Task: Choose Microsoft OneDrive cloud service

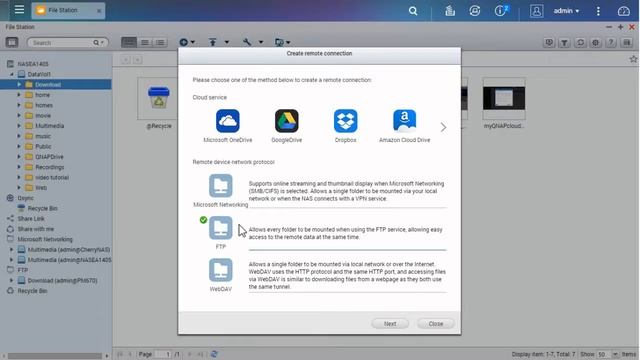Action: (228, 121)
